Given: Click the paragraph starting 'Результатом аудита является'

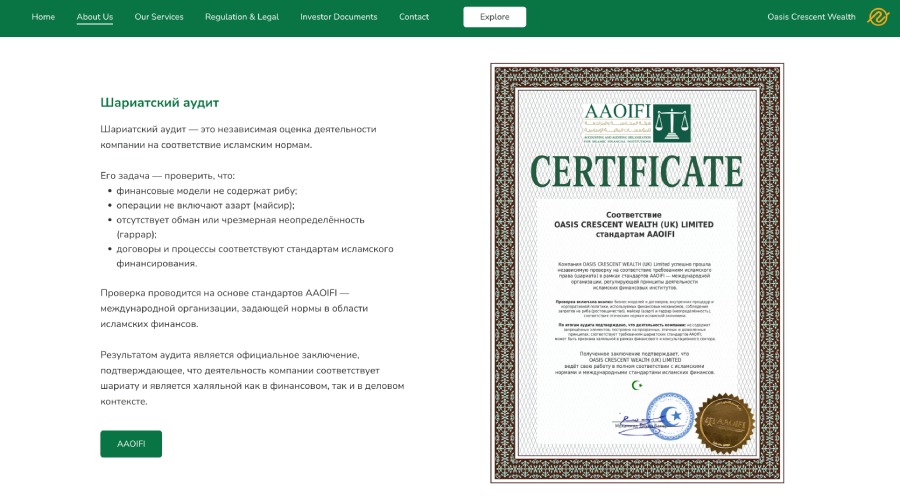Looking at the screenshot, I should tap(252, 378).
